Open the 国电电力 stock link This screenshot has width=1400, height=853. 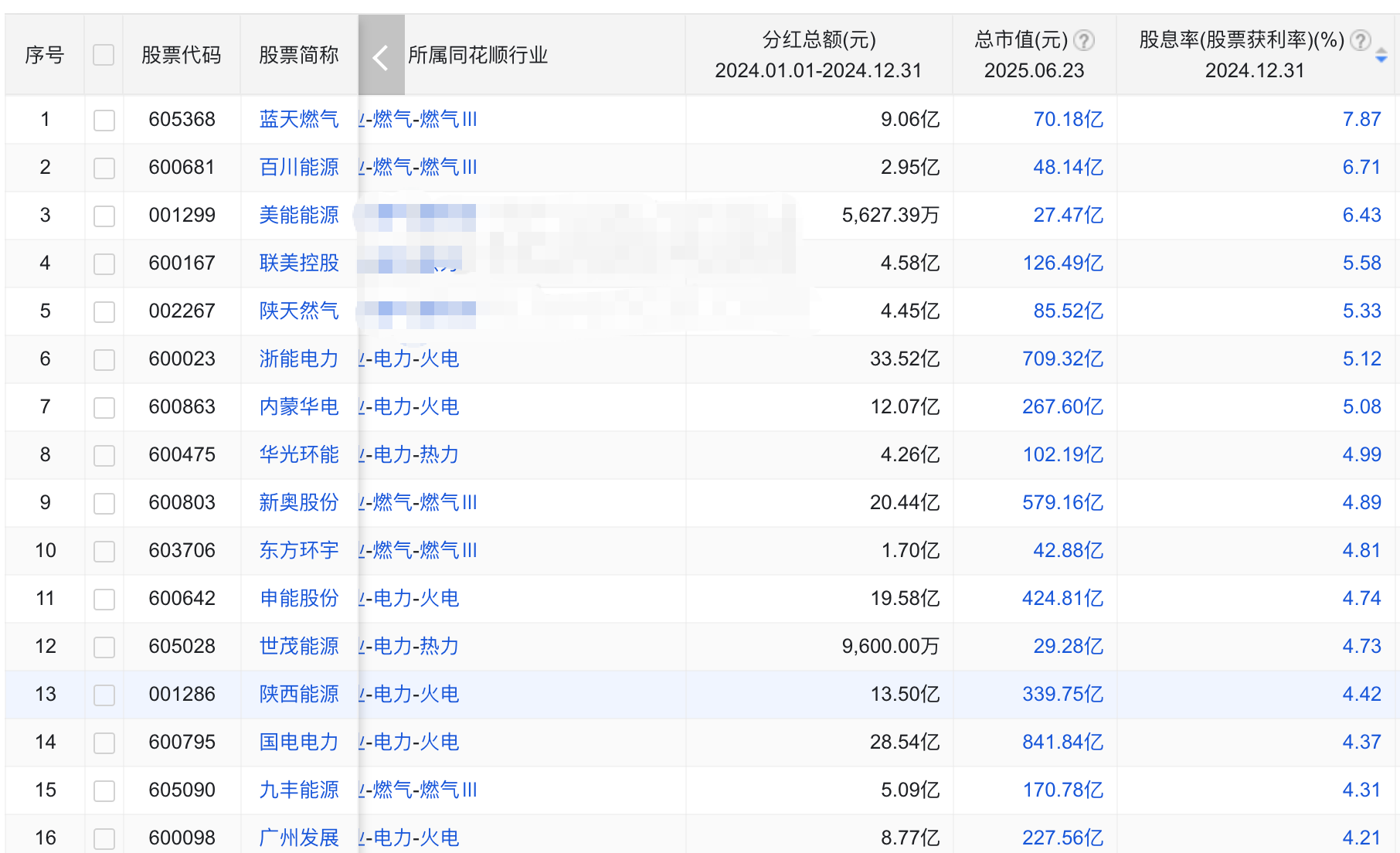(x=299, y=742)
